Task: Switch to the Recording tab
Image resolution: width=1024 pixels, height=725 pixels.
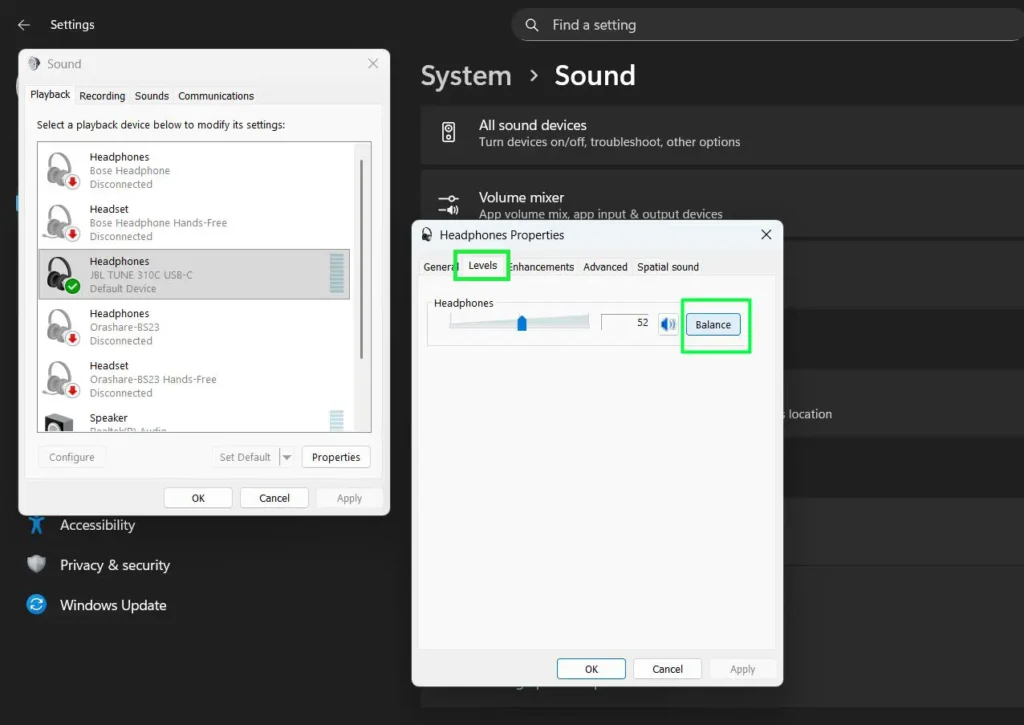Action: coord(102,96)
